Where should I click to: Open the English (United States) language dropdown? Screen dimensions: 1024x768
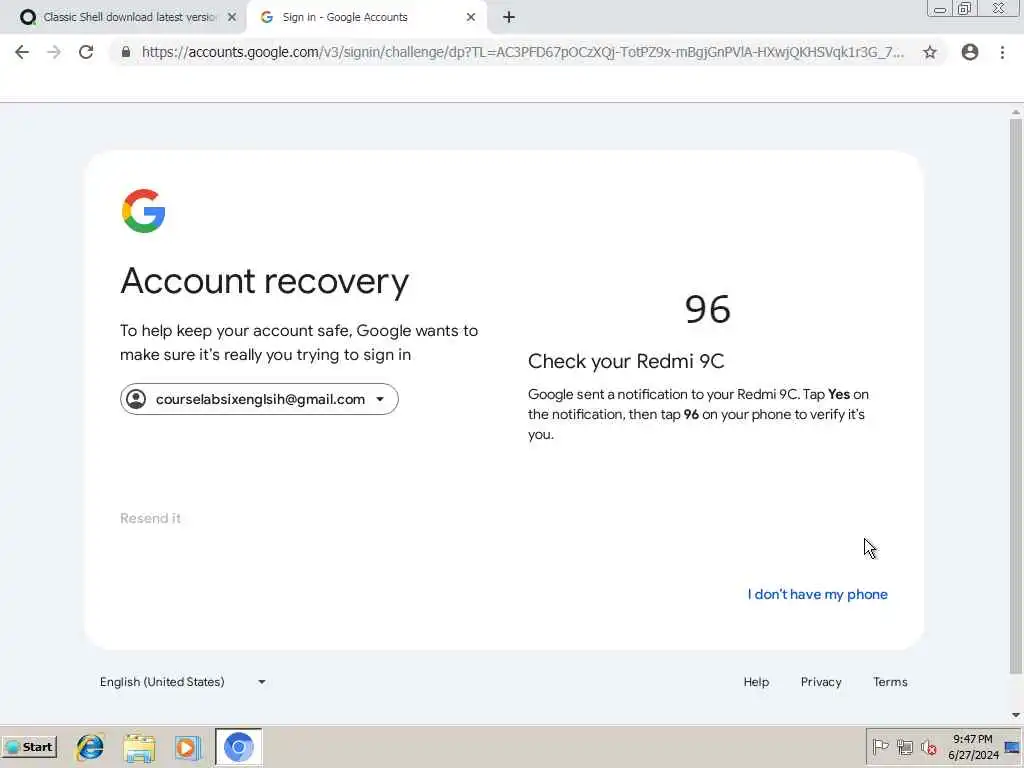click(183, 682)
